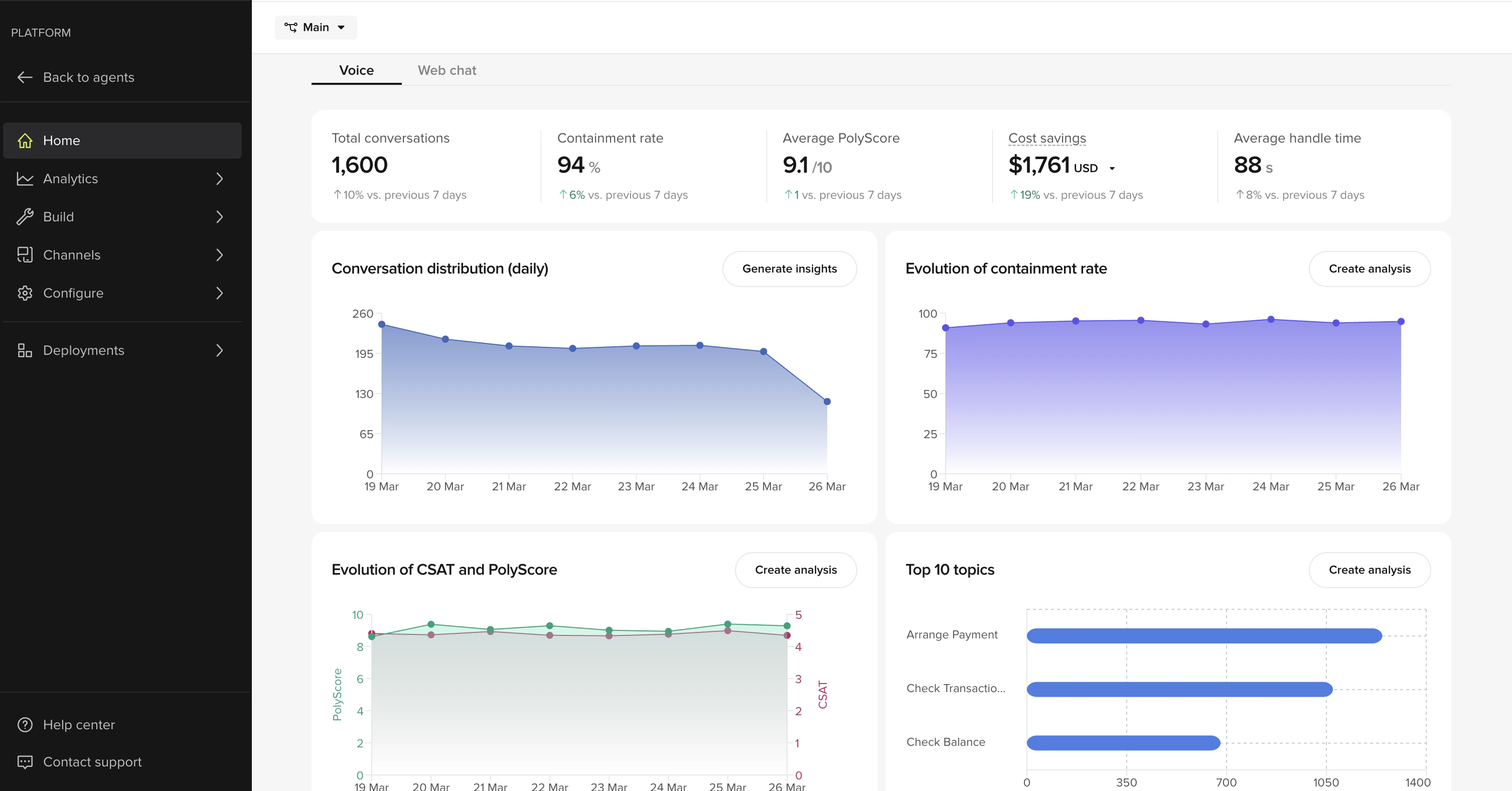The height and width of the screenshot is (791, 1512).
Task: Open Analytics via its chart icon
Action: pos(25,179)
